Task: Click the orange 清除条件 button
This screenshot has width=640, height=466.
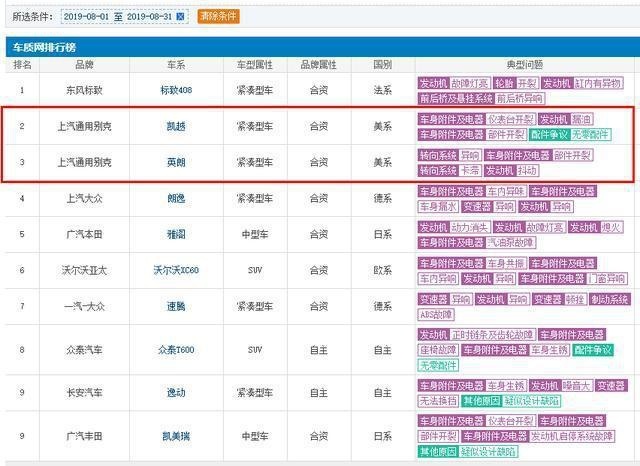Action: [218, 16]
